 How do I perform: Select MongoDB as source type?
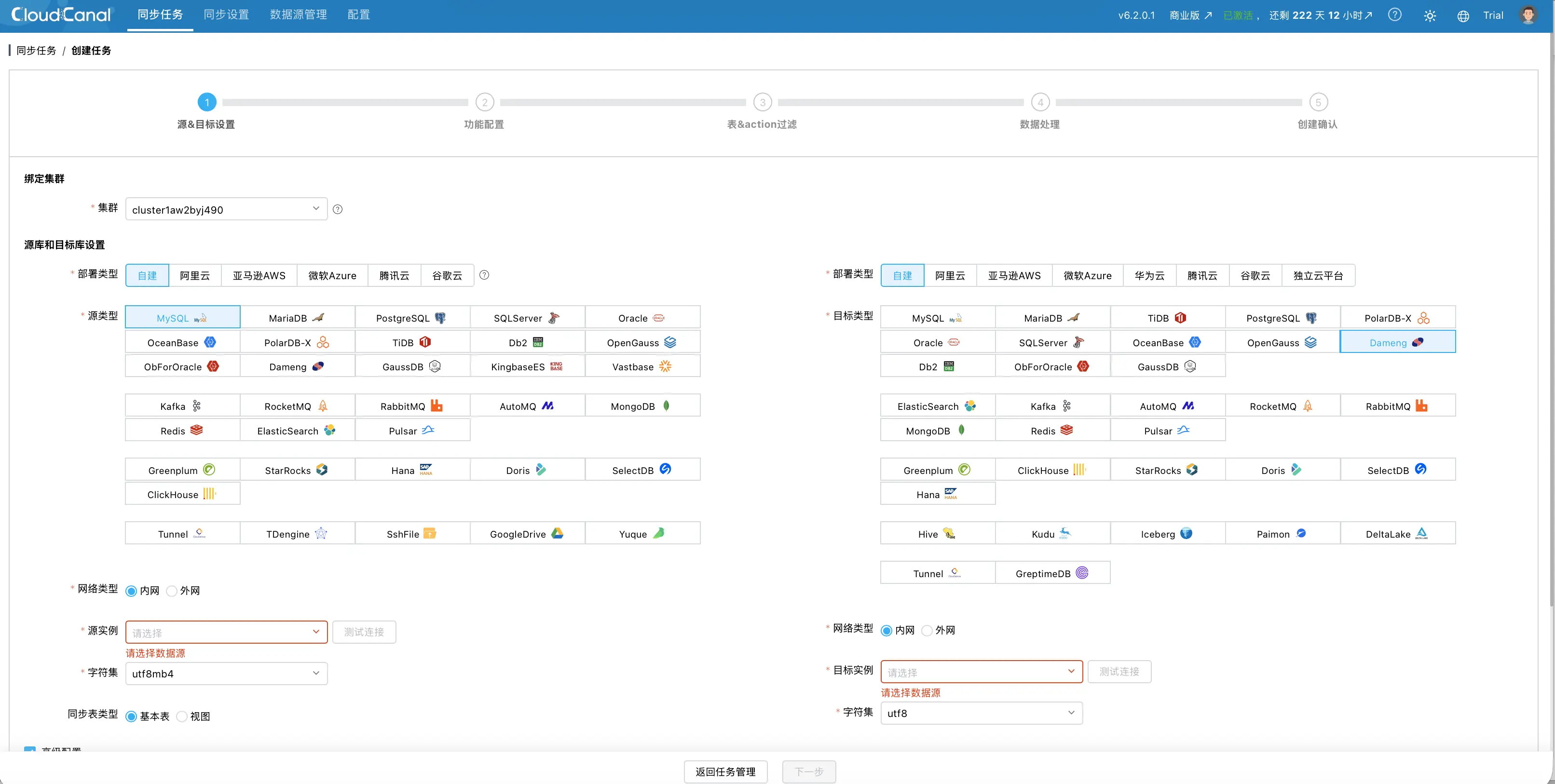[x=642, y=406]
